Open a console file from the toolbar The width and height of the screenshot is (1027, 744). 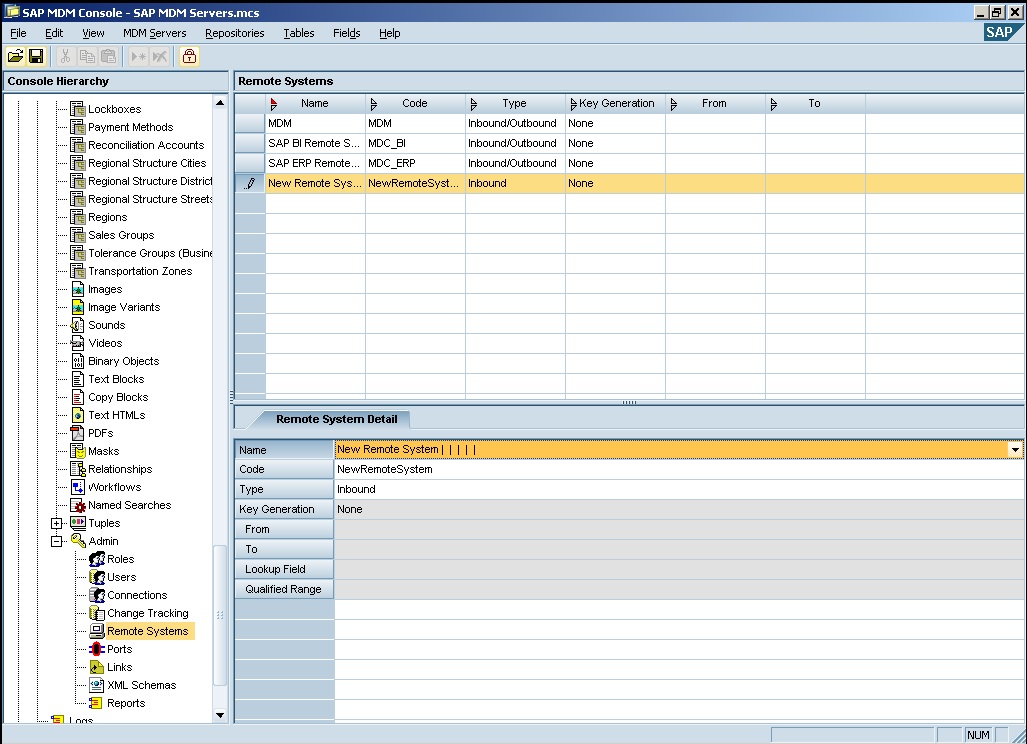pos(15,56)
